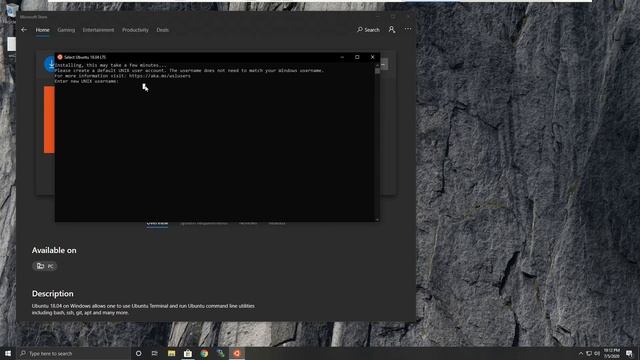The height and width of the screenshot is (360, 640).
Task: Go back in the Microsoft Store
Action: pos(24,30)
